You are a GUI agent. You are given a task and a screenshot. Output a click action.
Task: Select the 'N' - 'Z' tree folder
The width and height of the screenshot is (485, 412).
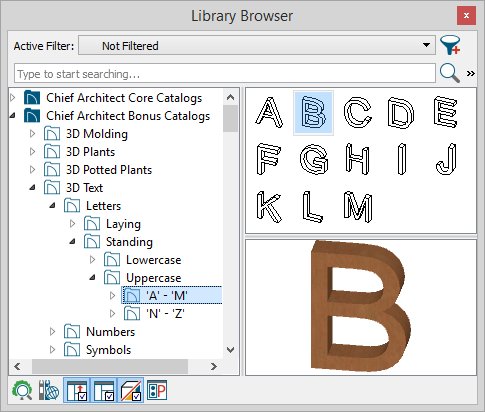click(165, 313)
